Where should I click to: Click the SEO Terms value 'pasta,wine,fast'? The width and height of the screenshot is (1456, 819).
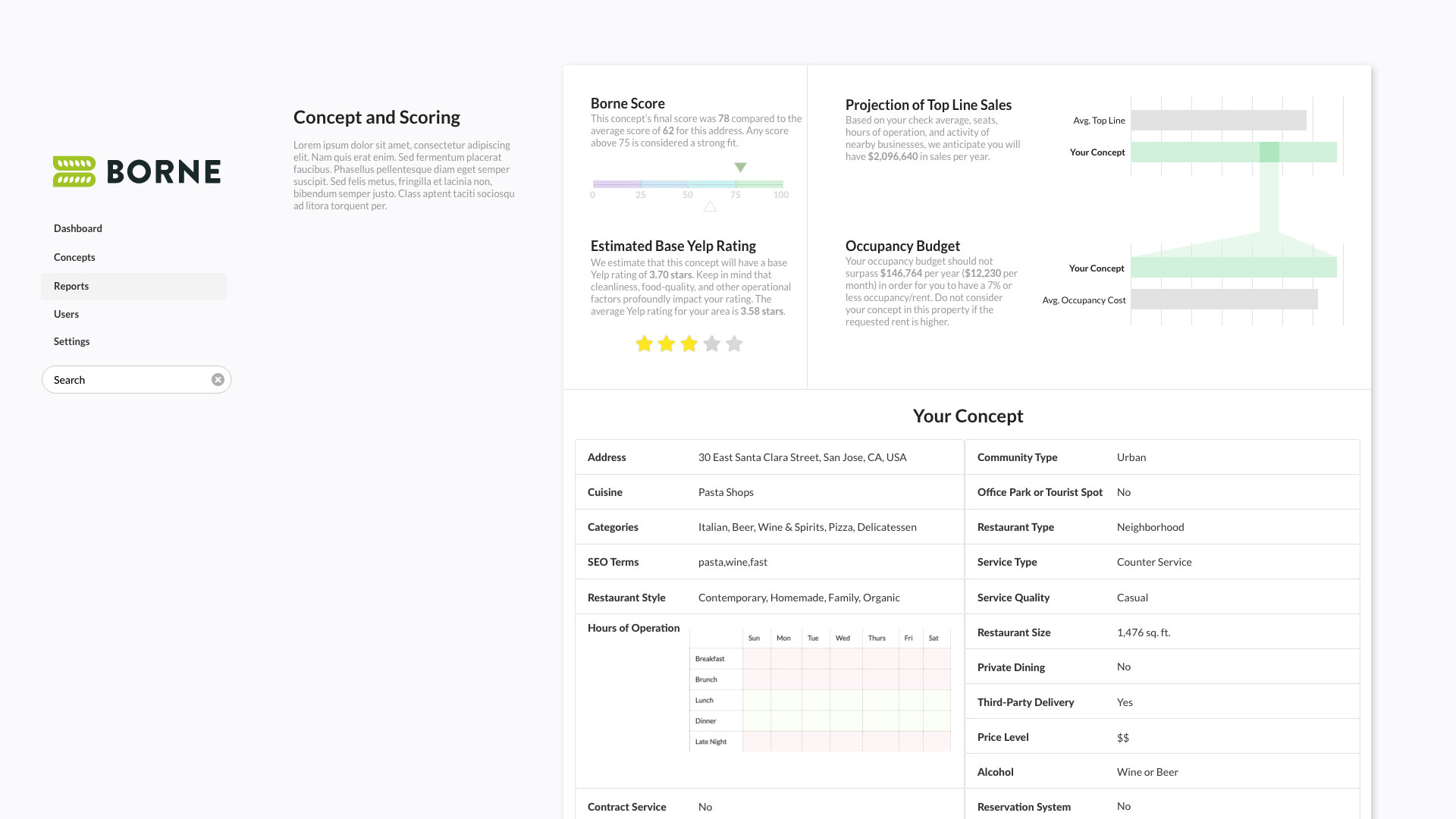coord(733,562)
